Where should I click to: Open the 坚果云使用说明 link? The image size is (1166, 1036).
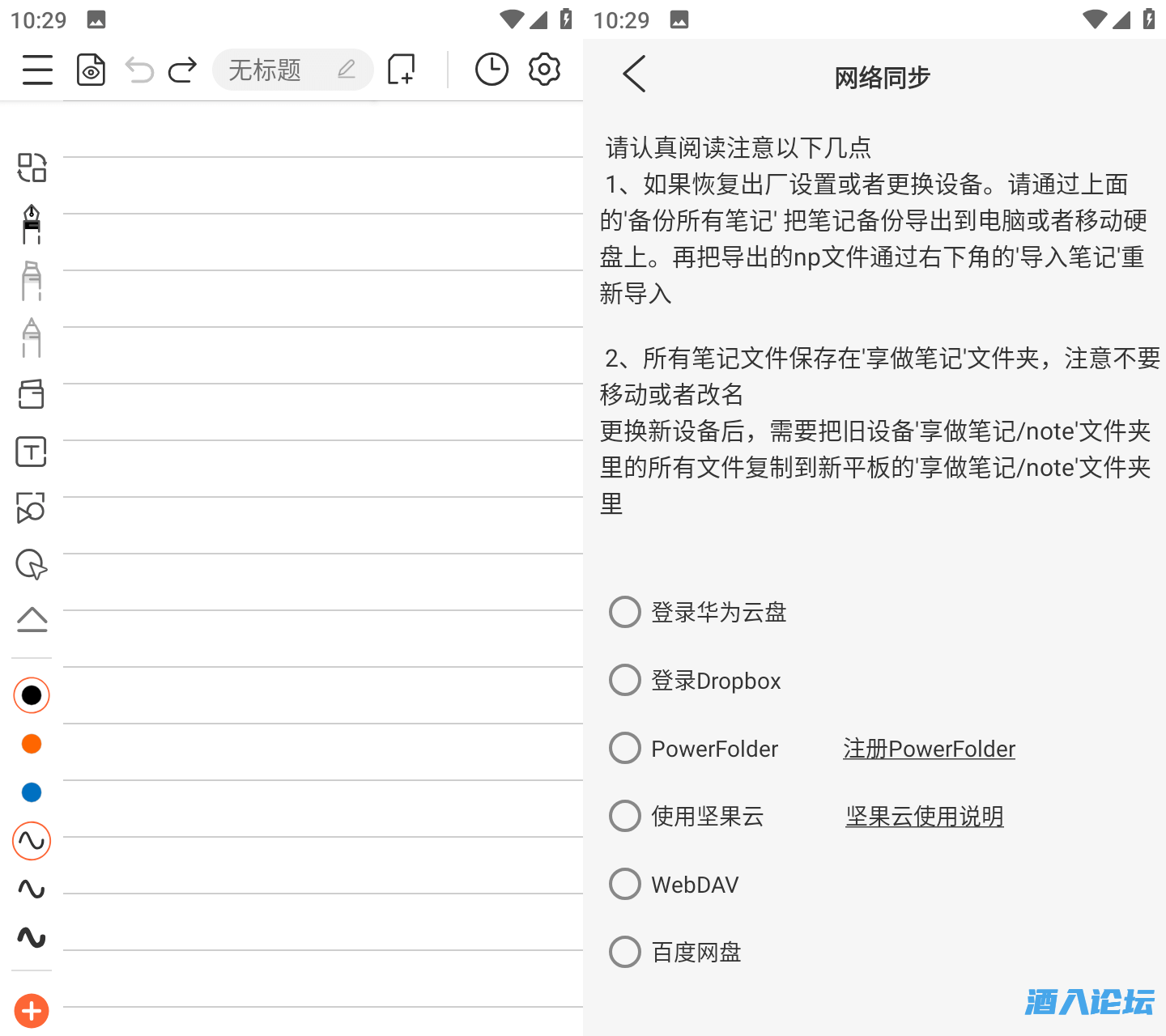924,817
